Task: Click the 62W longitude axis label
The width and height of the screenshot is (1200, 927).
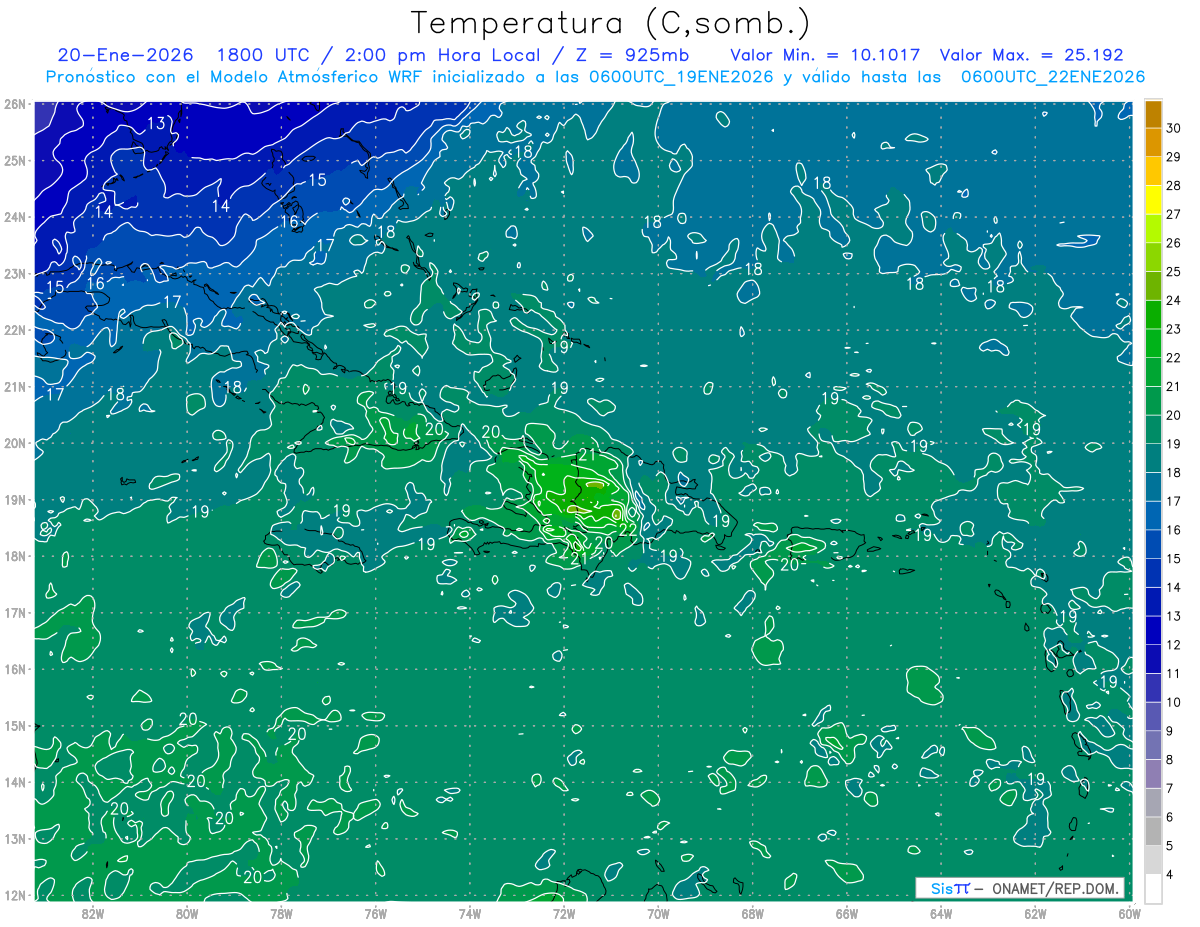Action: tap(1035, 913)
